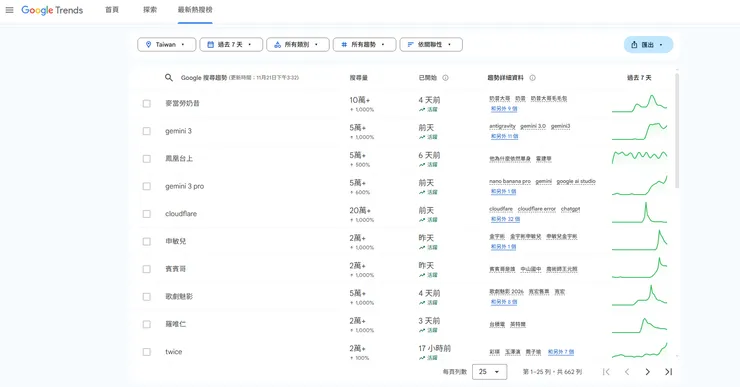
Task: Click the search magnifier icon
Action: [x=168, y=77]
